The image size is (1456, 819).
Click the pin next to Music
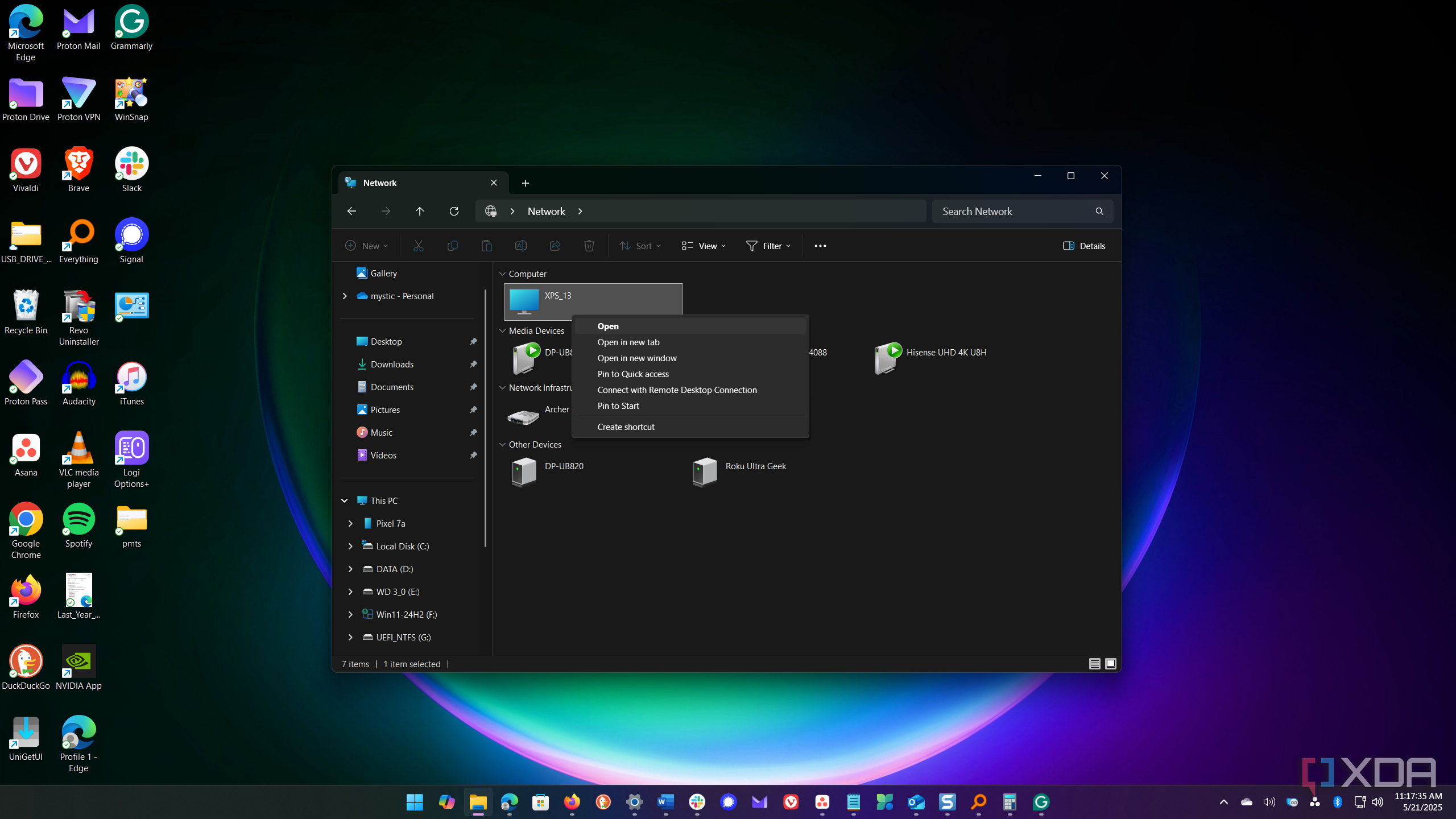point(473,433)
